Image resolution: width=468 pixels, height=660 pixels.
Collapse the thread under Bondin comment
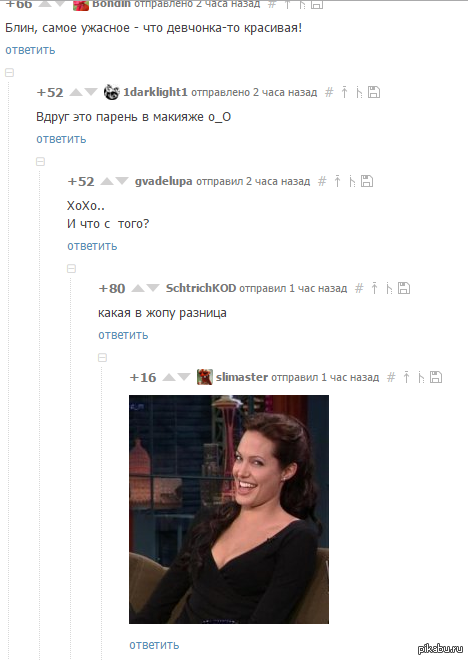[x=9, y=73]
